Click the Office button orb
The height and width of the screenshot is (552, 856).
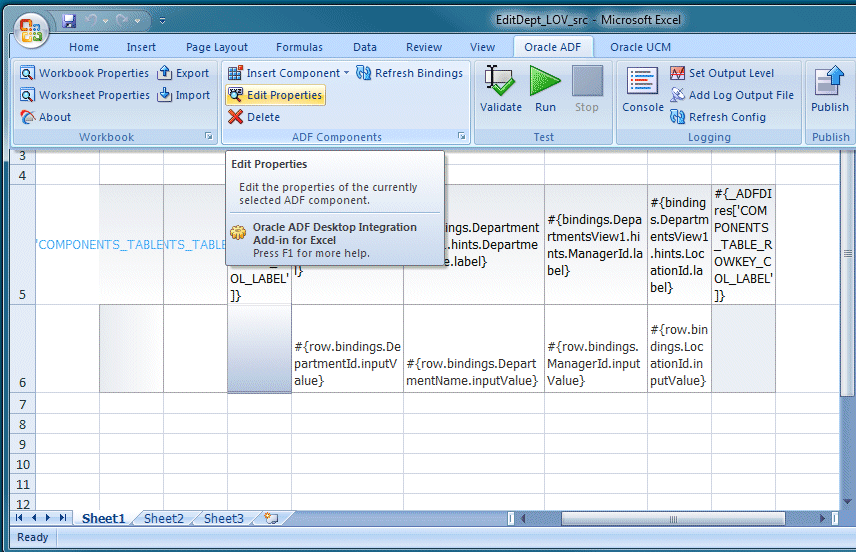coord(31,29)
